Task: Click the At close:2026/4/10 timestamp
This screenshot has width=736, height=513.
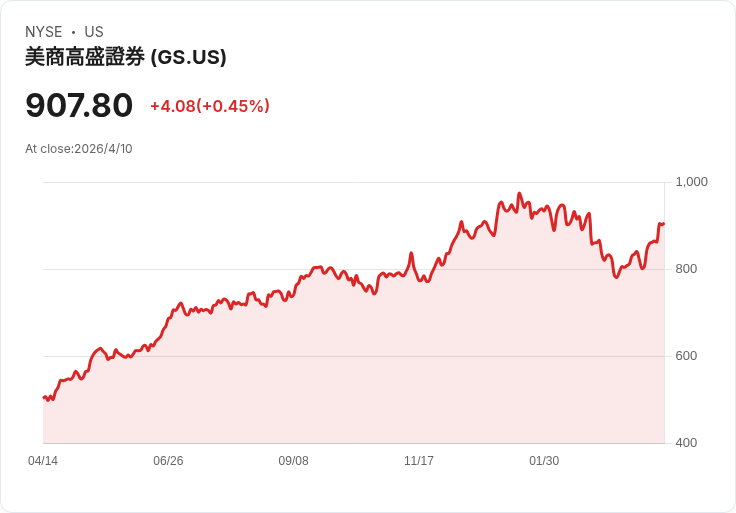Action: [79, 149]
